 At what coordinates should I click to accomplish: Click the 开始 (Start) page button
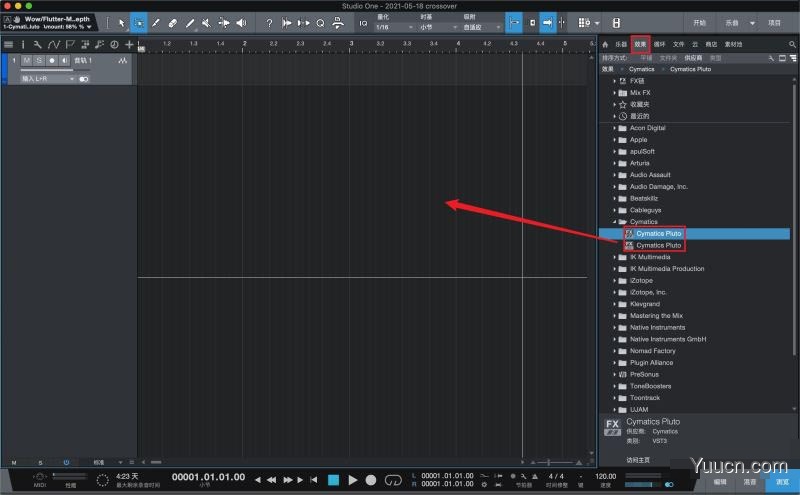699,23
